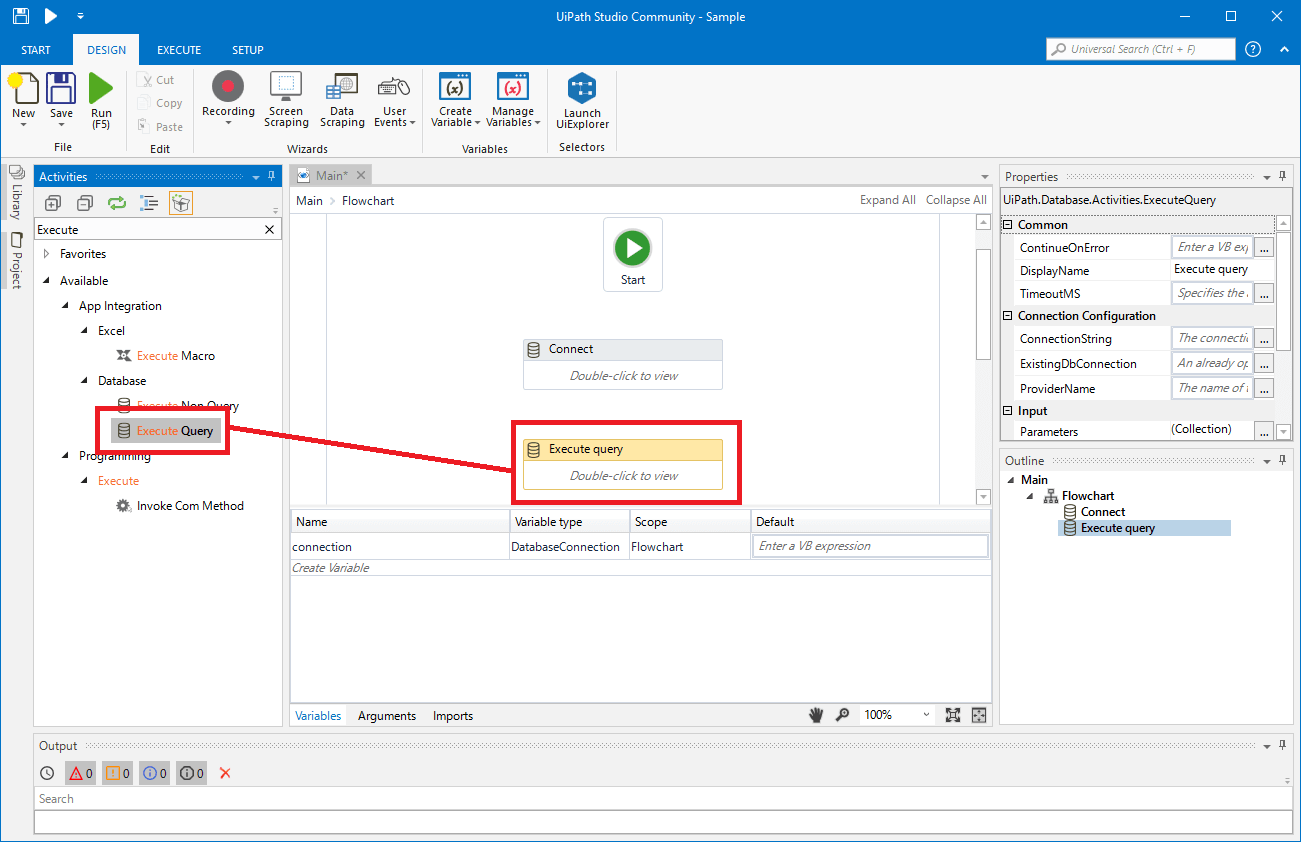Toggle the info filter in Output

[154, 773]
